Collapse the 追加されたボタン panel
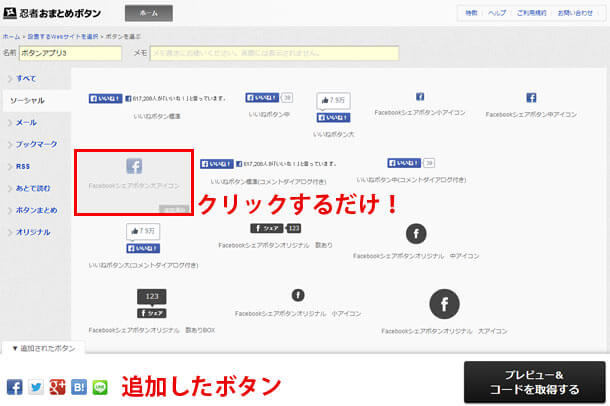Image resolution: width=610 pixels, height=406 pixels. click(44, 348)
